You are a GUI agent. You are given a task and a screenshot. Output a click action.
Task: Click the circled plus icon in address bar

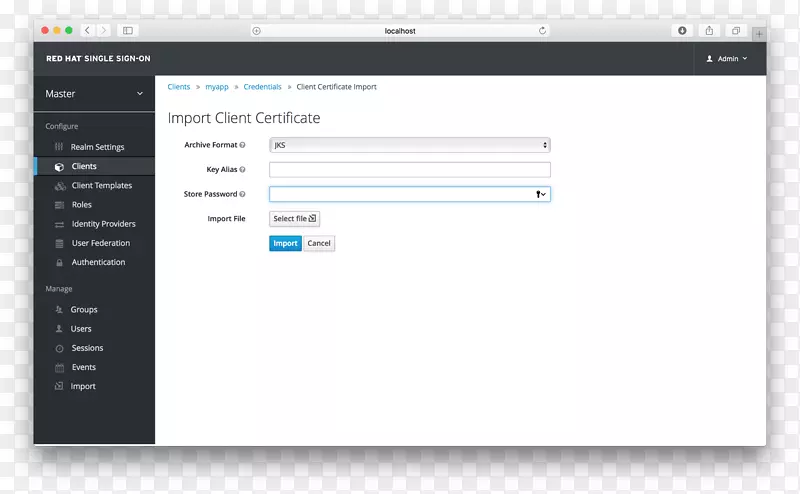[257, 31]
